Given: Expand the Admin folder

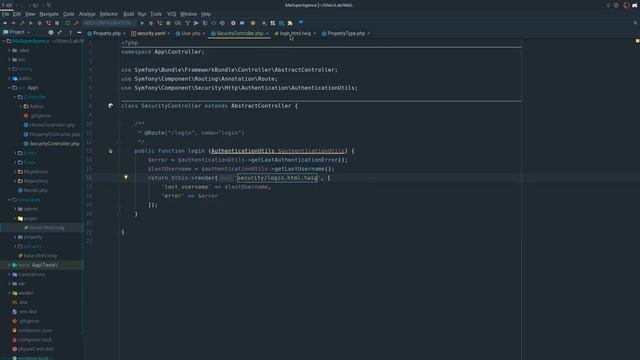Looking at the screenshot, I should (x=21, y=107).
